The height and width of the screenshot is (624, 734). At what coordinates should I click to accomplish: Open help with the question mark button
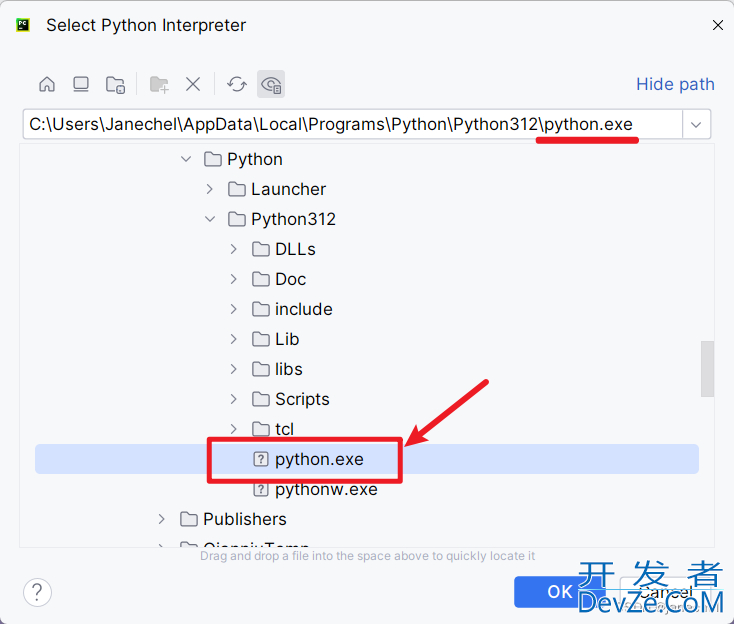[x=37, y=592]
